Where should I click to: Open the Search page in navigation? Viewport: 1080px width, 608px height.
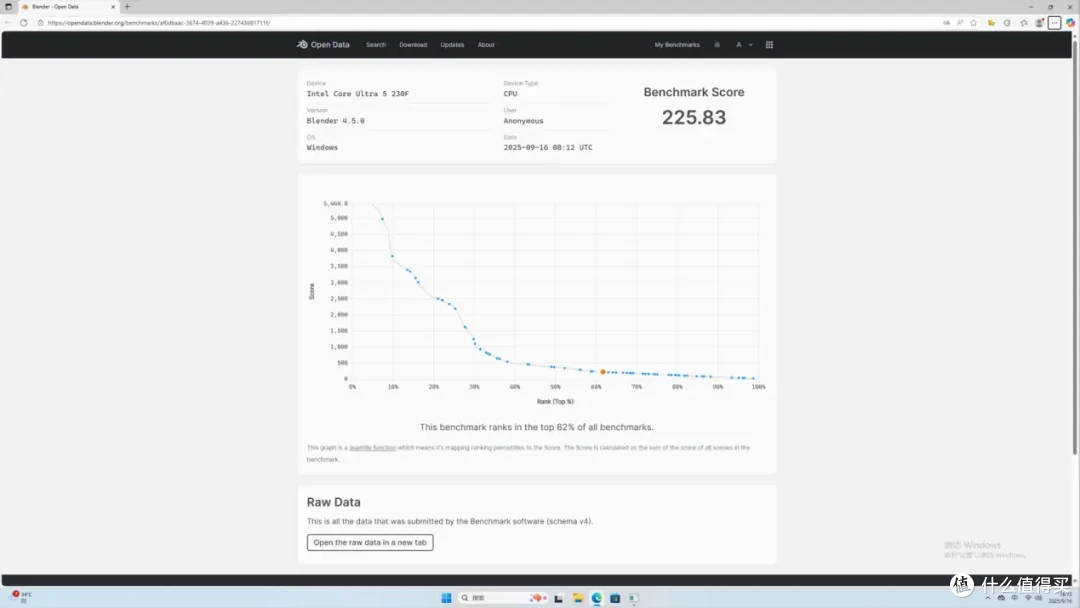coord(375,45)
